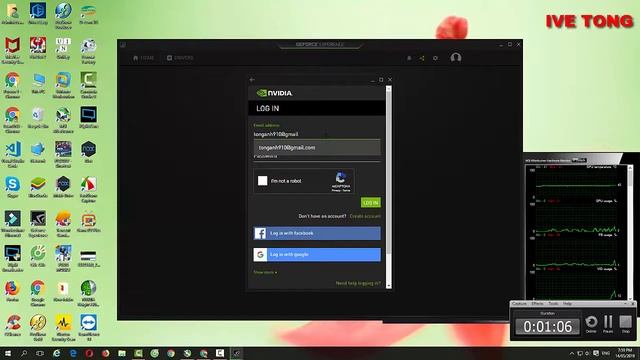This screenshot has width=640, height=360.
Task: Select the Norton Security Scan desktop icon
Action: coord(63,328)
